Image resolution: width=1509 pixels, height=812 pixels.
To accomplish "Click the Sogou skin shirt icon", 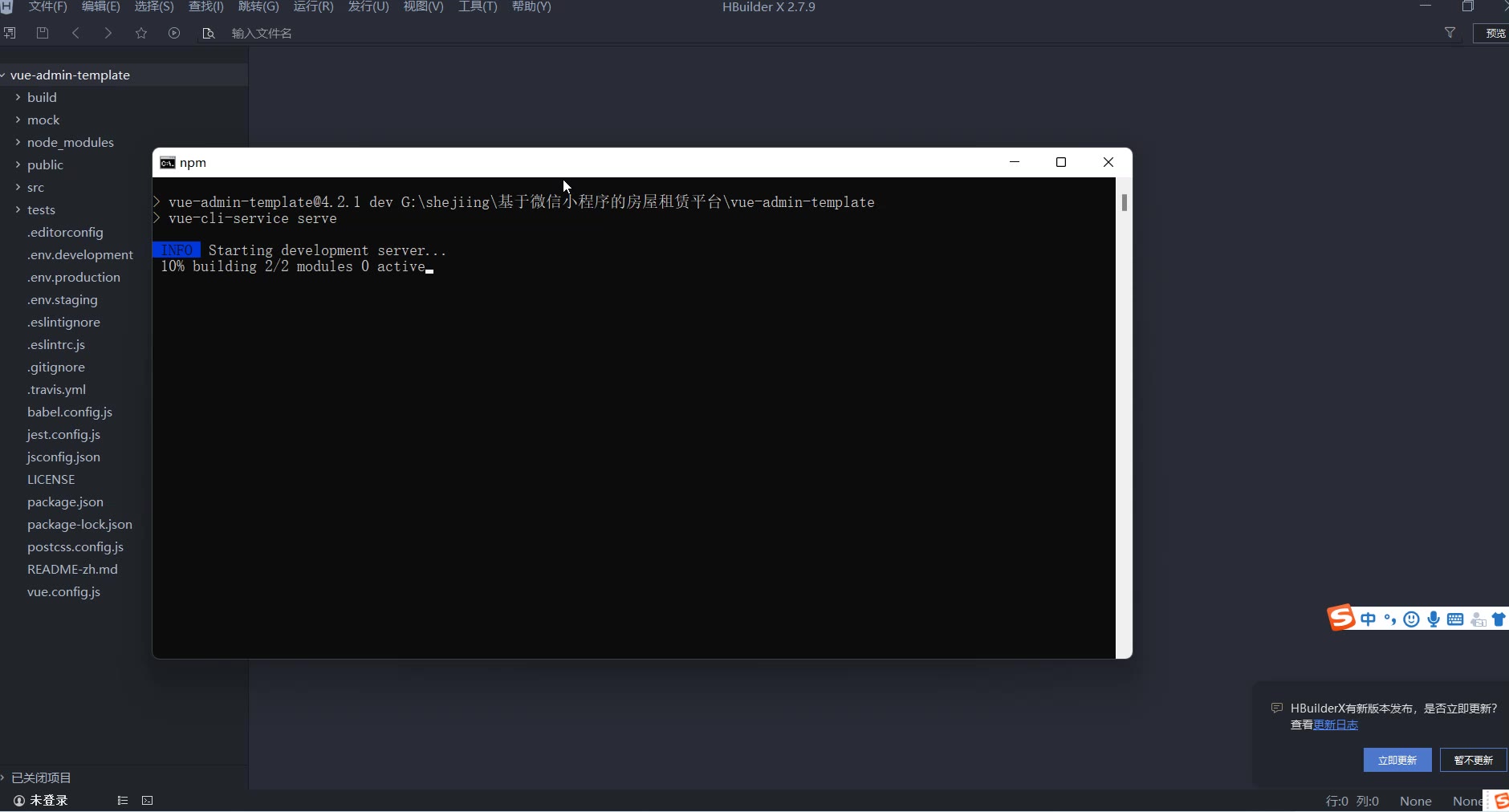I will pos(1499,619).
